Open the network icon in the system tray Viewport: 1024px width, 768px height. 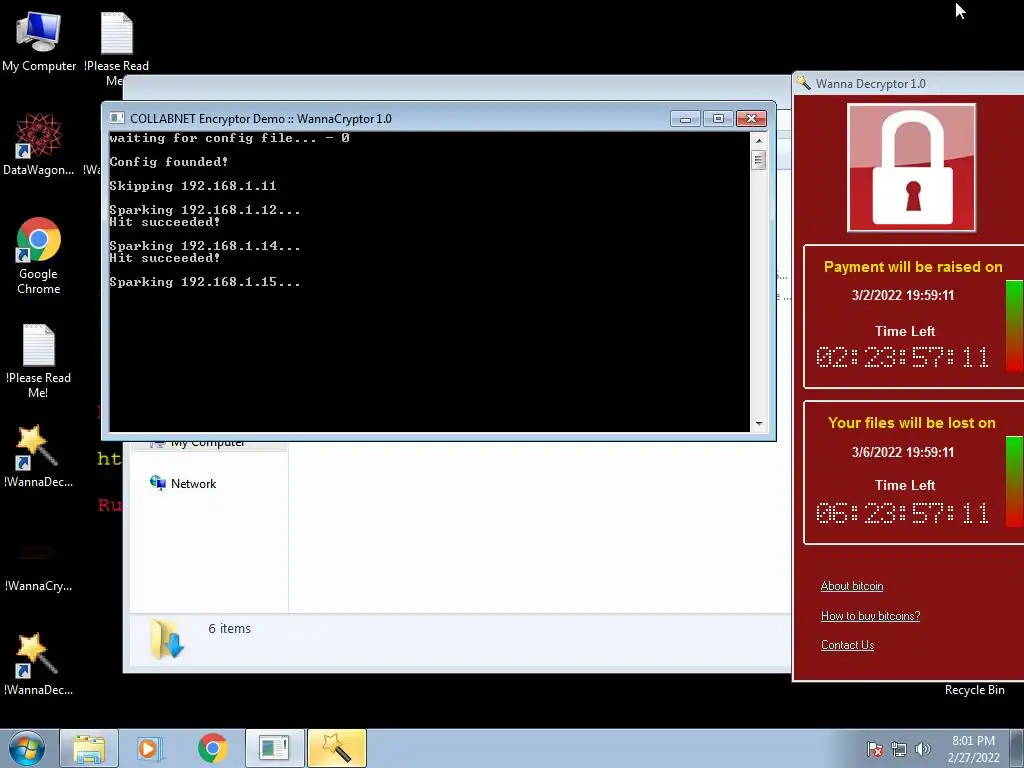point(899,749)
